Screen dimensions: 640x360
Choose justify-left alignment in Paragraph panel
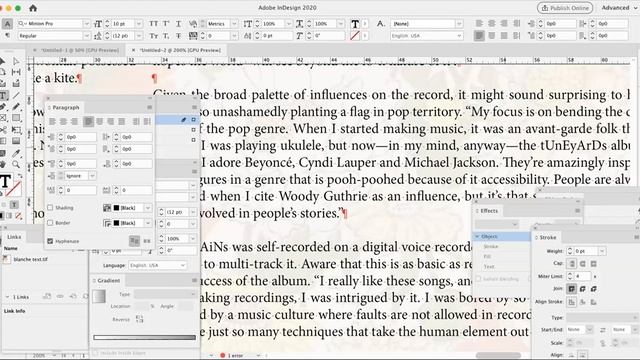tap(88, 122)
